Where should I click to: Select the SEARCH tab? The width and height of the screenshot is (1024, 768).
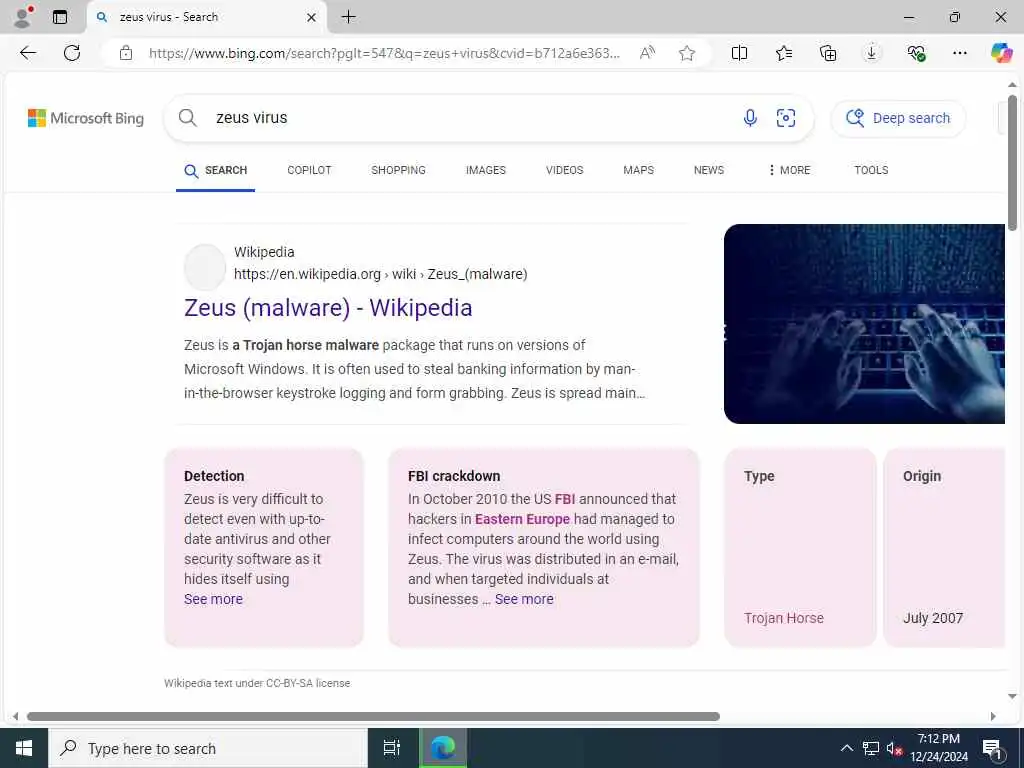pos(216,170)
